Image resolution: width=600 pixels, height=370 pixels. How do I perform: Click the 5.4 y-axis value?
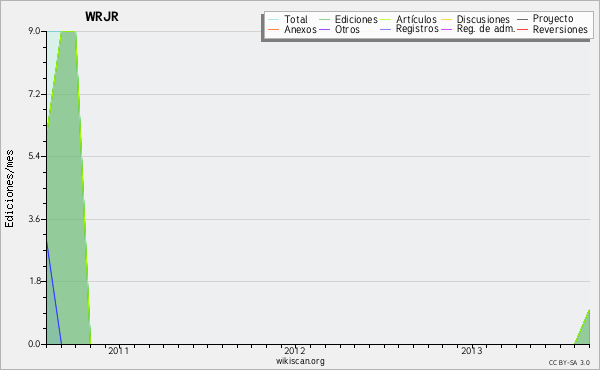(x=34, y=156)
